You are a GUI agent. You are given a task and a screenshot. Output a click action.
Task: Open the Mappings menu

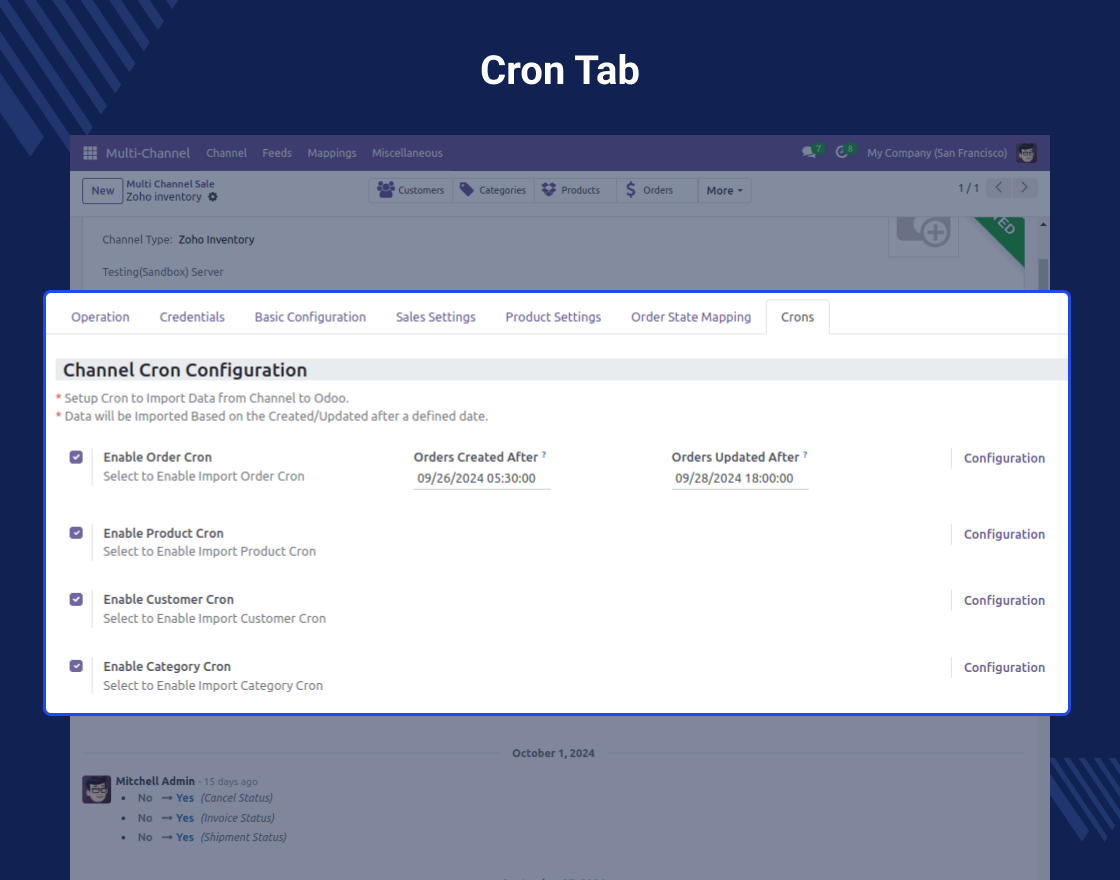pyautogui.click(x=331, y=153)
